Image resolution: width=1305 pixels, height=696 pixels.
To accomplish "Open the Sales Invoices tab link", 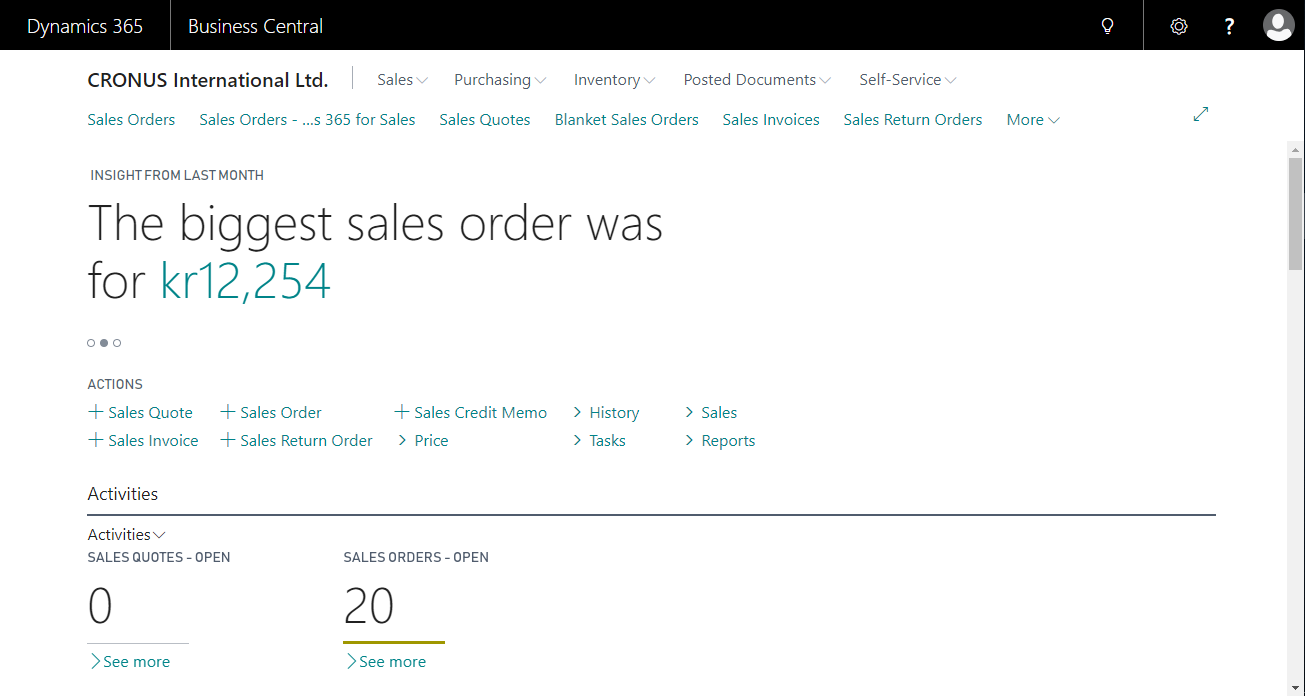I will click(x=771, y=120).
